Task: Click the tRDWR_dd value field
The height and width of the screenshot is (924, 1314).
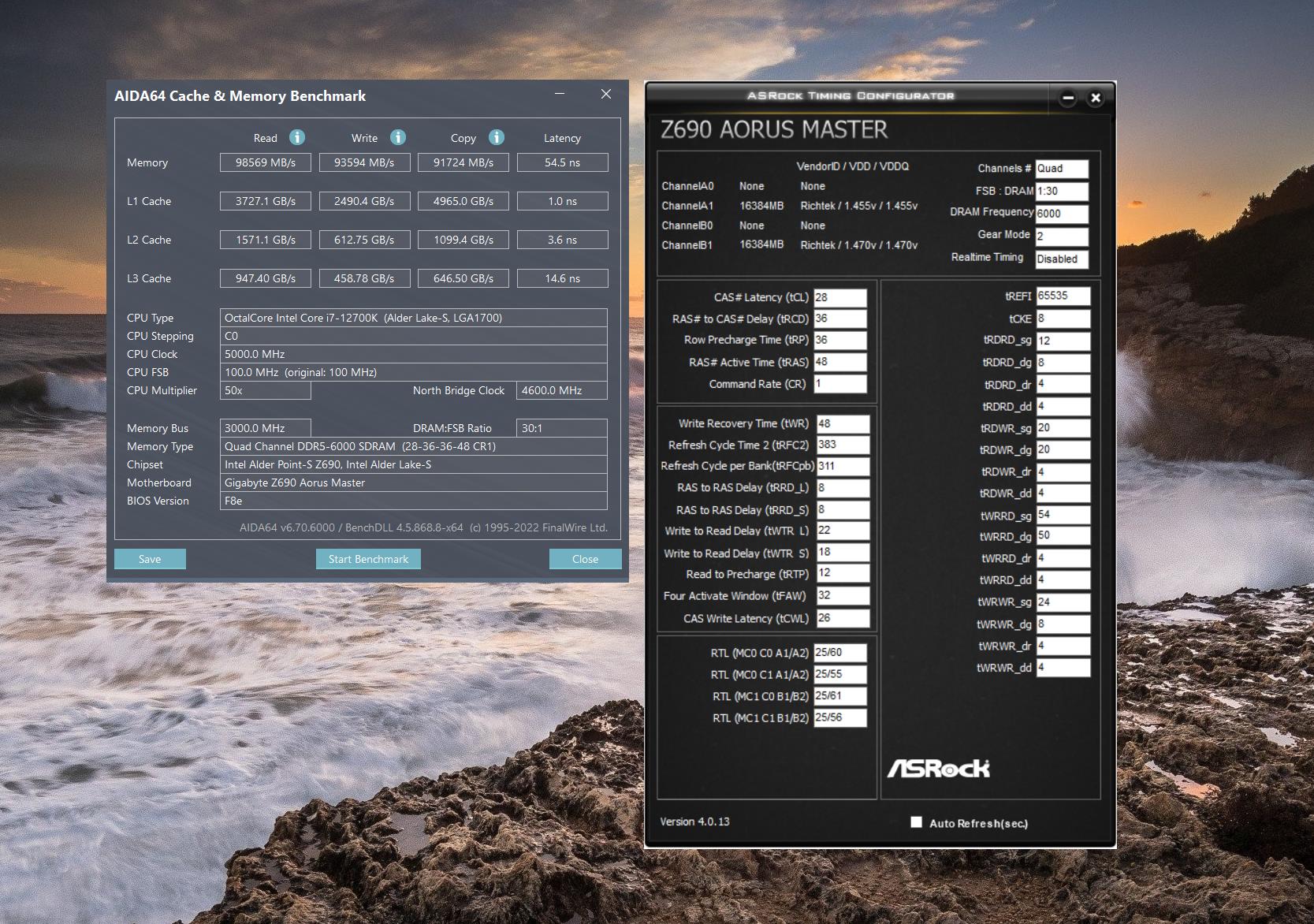Action: tap(1063, 494)
